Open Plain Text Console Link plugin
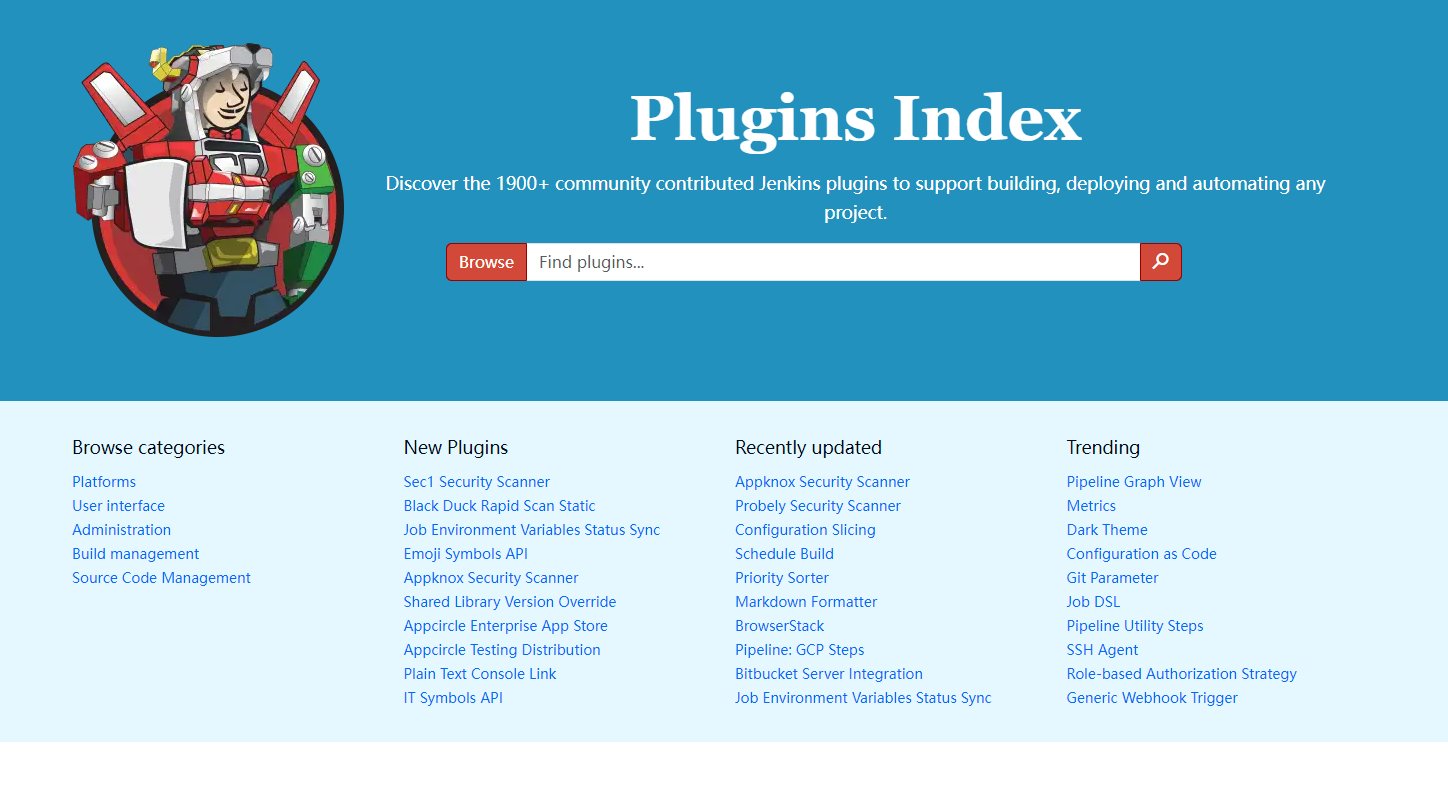This screenshot has height=810, width=1448. click(x=480, y=674)
